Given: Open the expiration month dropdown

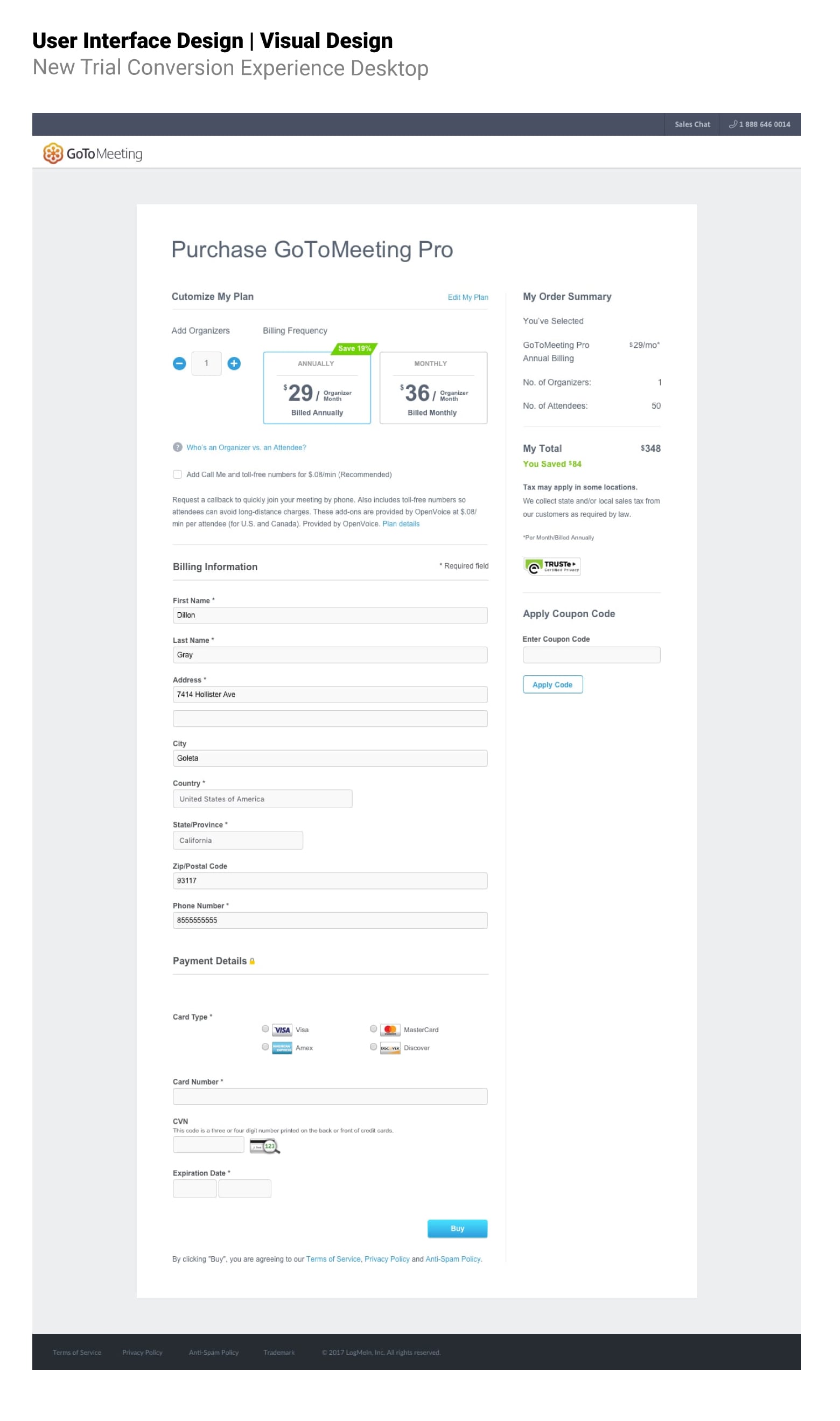Looking at the screenshot, I should tap(195, 1189).
